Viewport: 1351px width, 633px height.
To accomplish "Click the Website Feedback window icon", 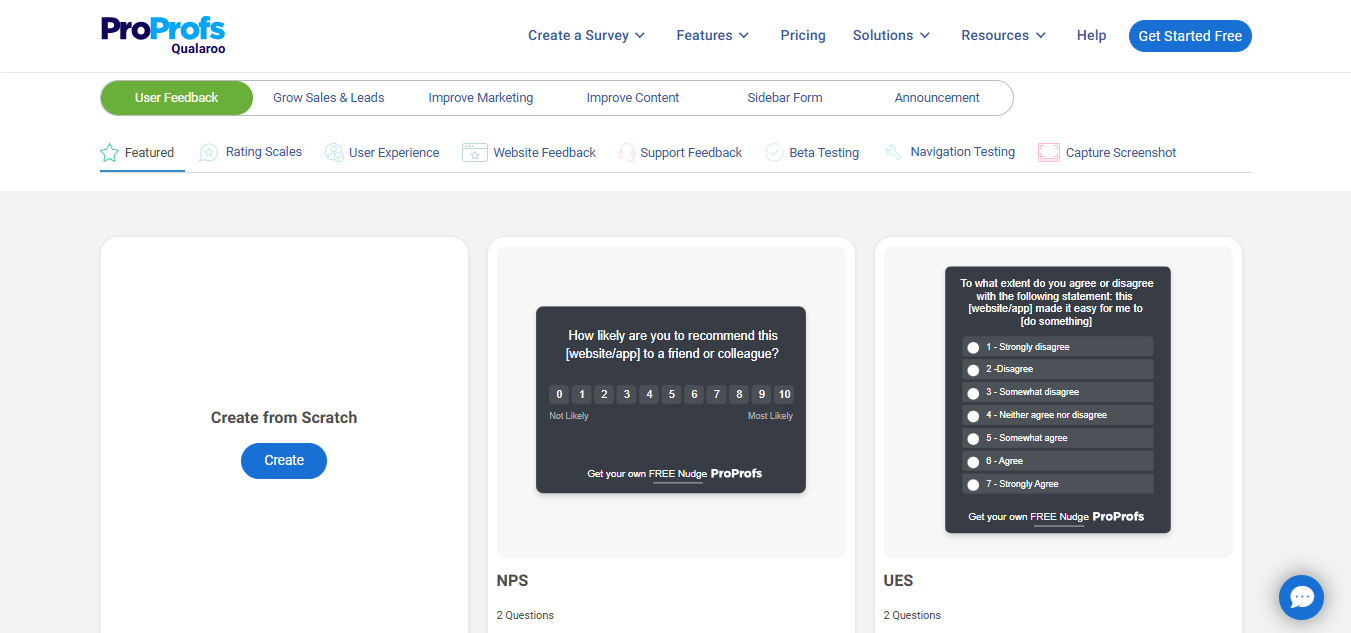I will click(474, 153).
